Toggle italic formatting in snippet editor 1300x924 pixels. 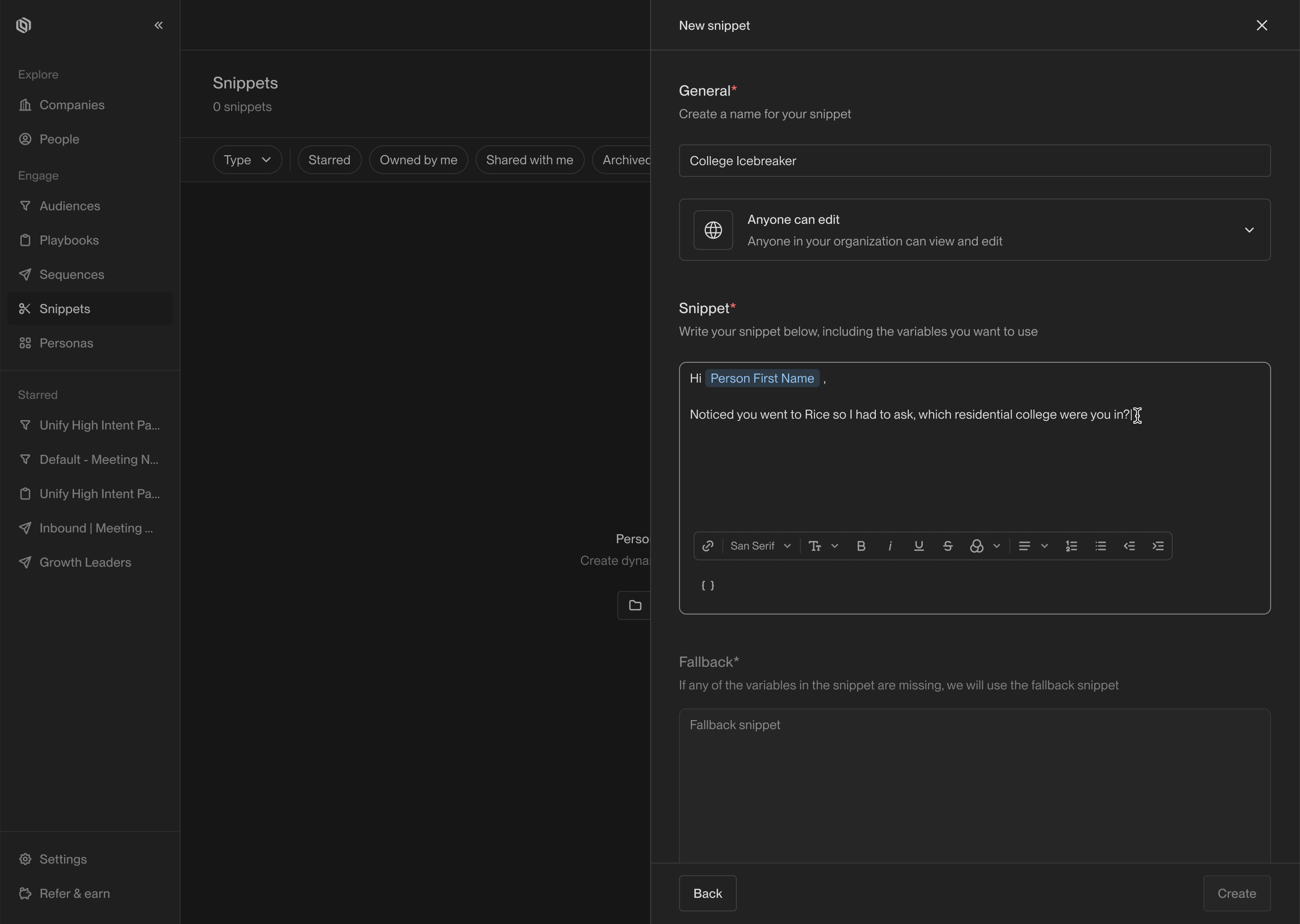890,545
